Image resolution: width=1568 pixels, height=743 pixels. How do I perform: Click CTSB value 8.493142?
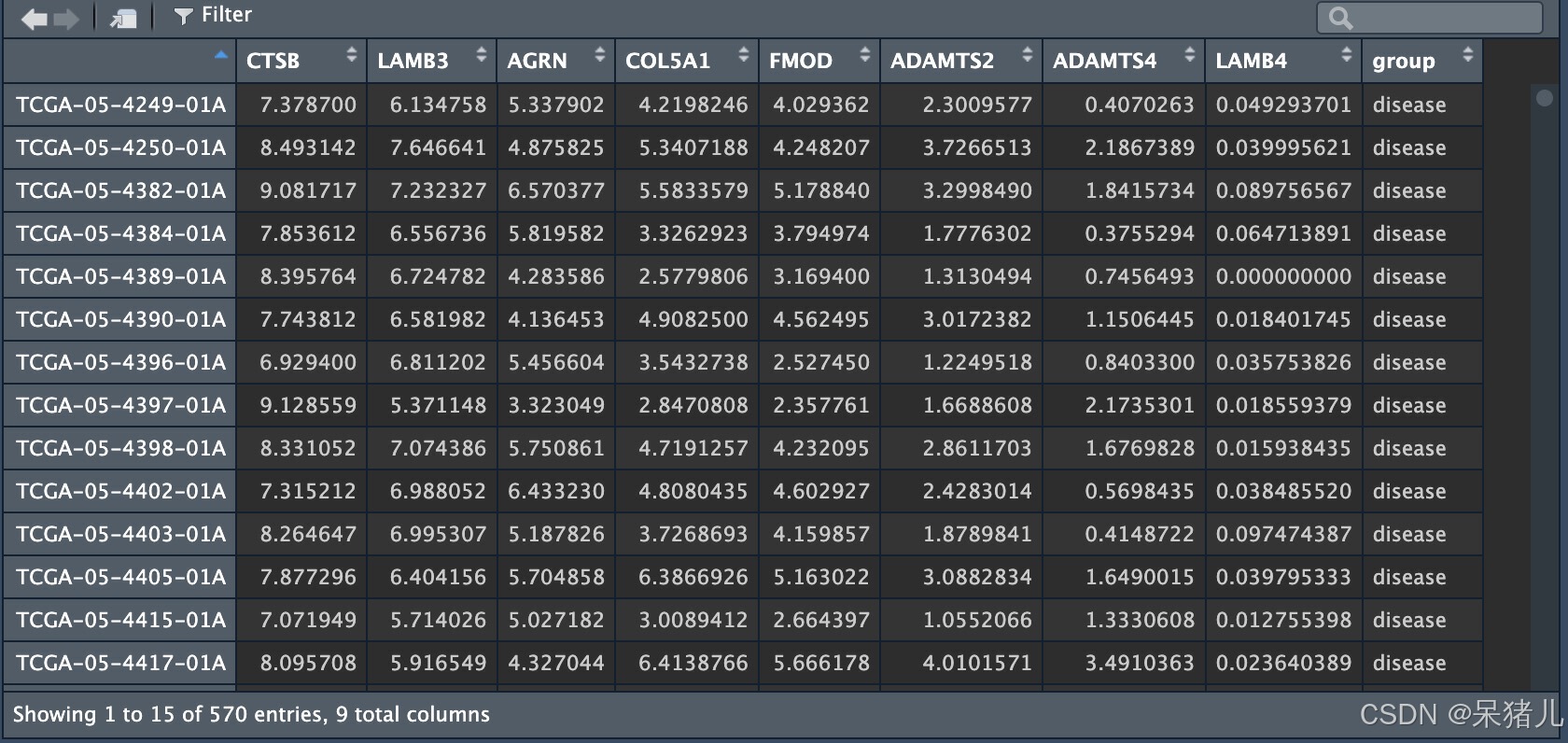tap(308, 147)
